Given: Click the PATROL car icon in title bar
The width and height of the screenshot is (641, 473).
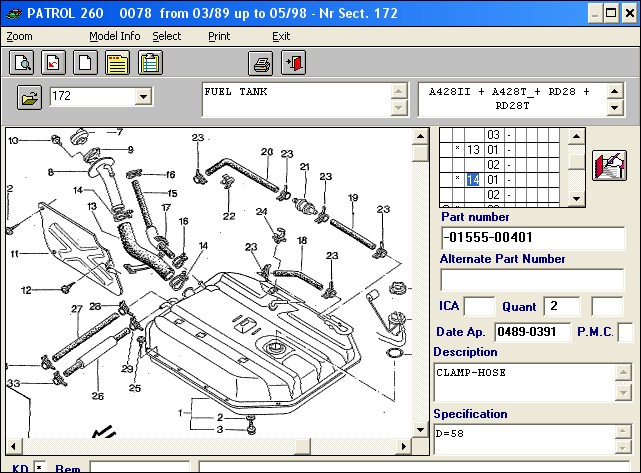Looking at the screenshot, I should (x=13, y=14).
